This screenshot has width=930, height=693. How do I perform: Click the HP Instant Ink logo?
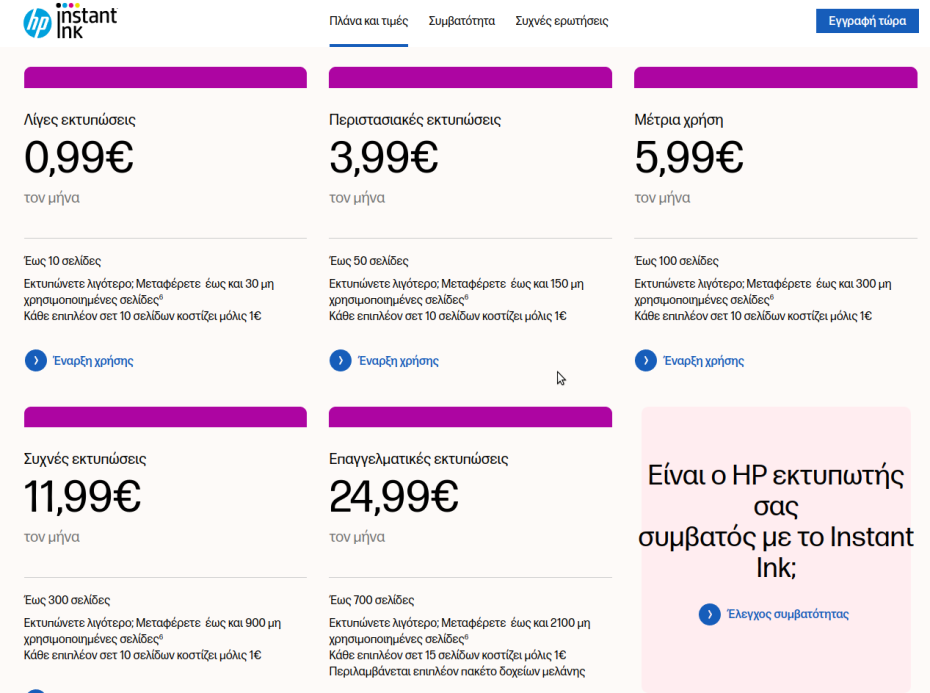pyautogui.click(x=70, y=21)
